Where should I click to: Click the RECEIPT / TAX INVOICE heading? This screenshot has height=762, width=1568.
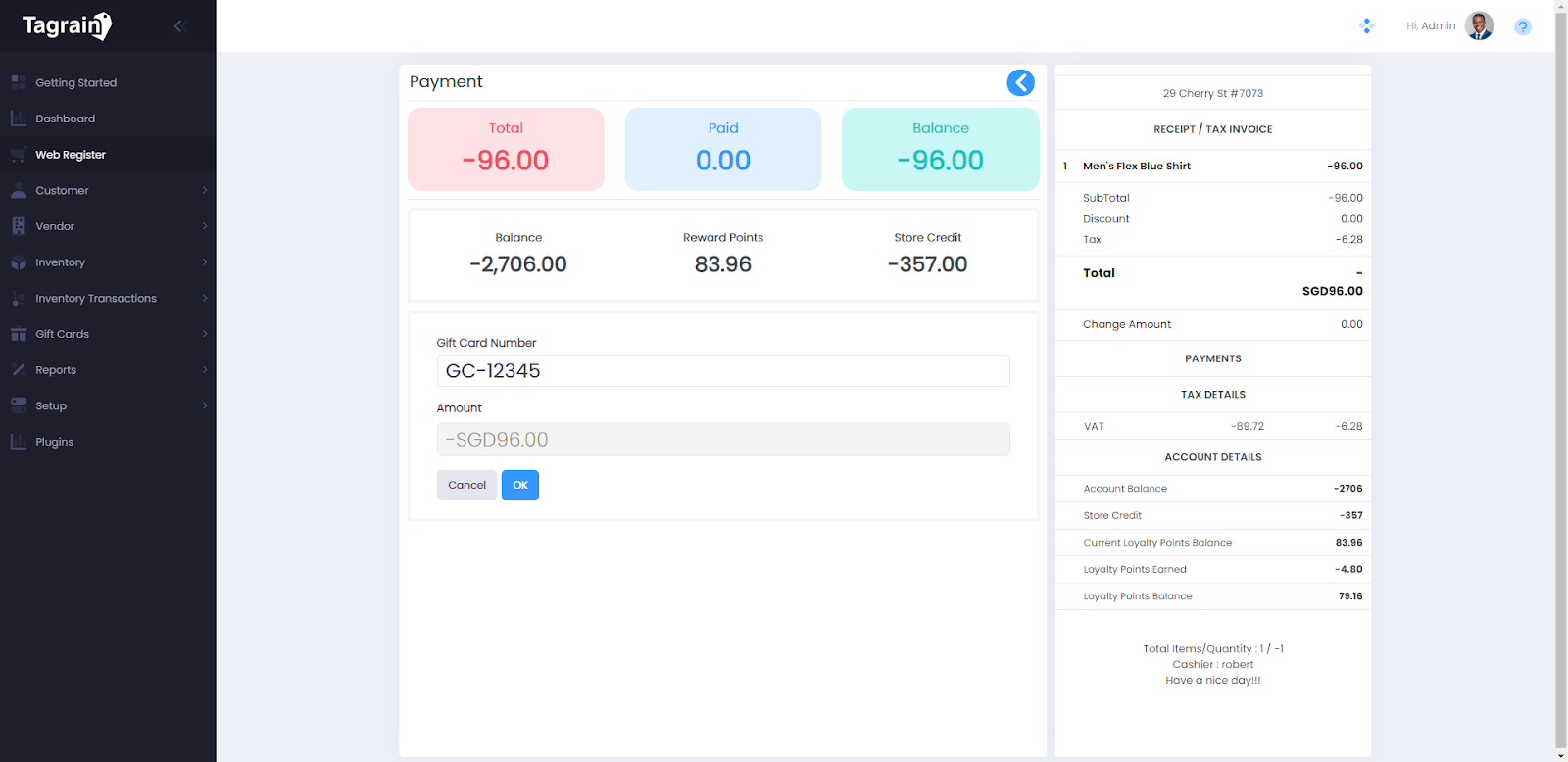click(1213, 129)
